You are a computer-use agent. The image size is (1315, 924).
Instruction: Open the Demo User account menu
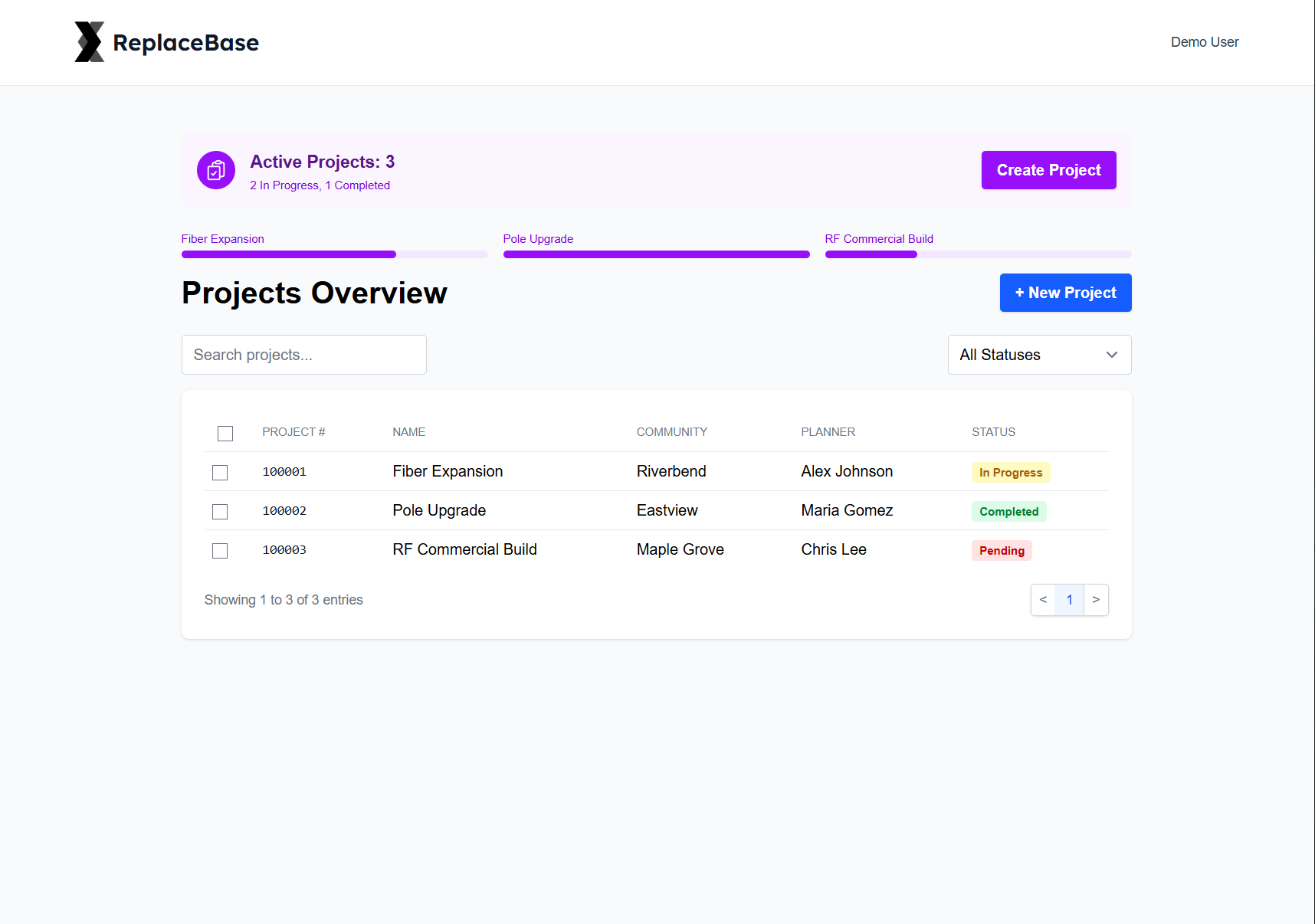pyautogui.click(x=1204, y=42)
